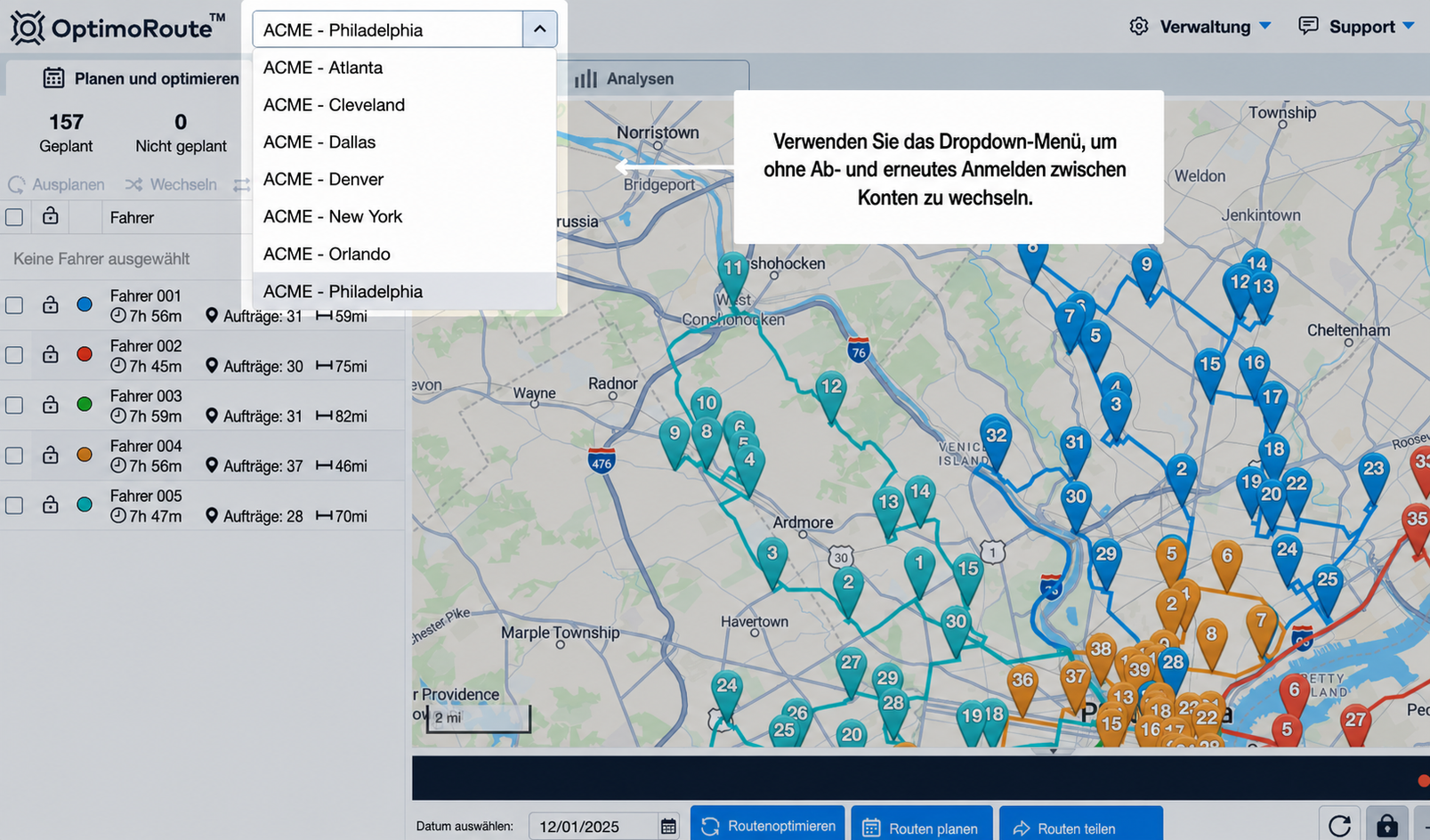The image size is (1430, 840).
Task: Toggle the lock icon for Fahrer 004
Action: [51, 455]
